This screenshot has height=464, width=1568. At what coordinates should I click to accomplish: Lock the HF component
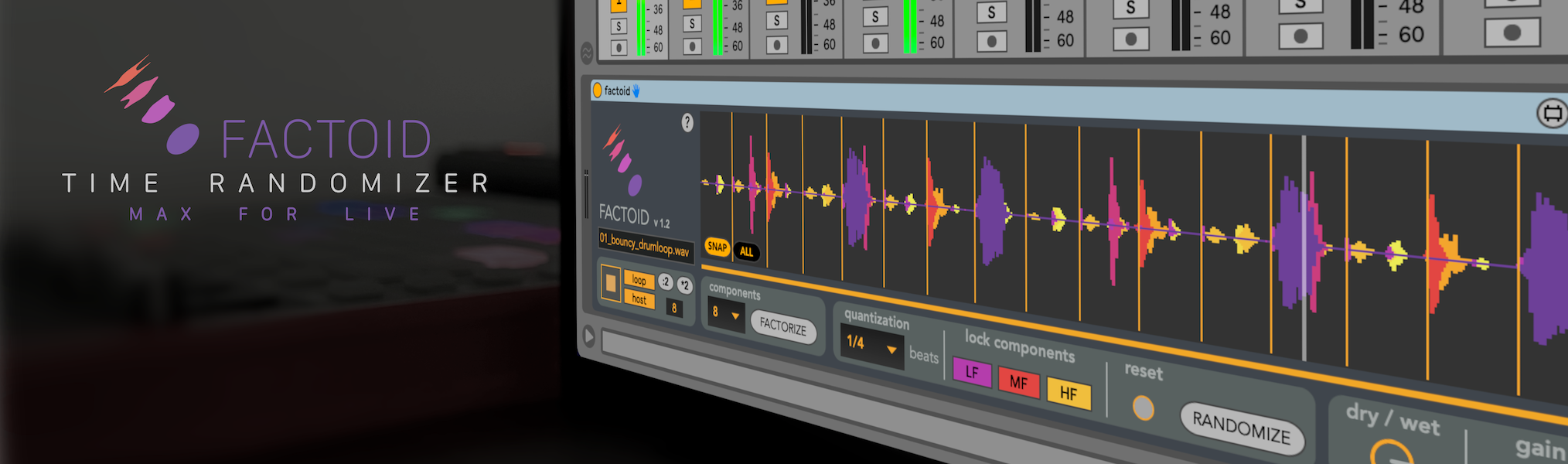1069,394
